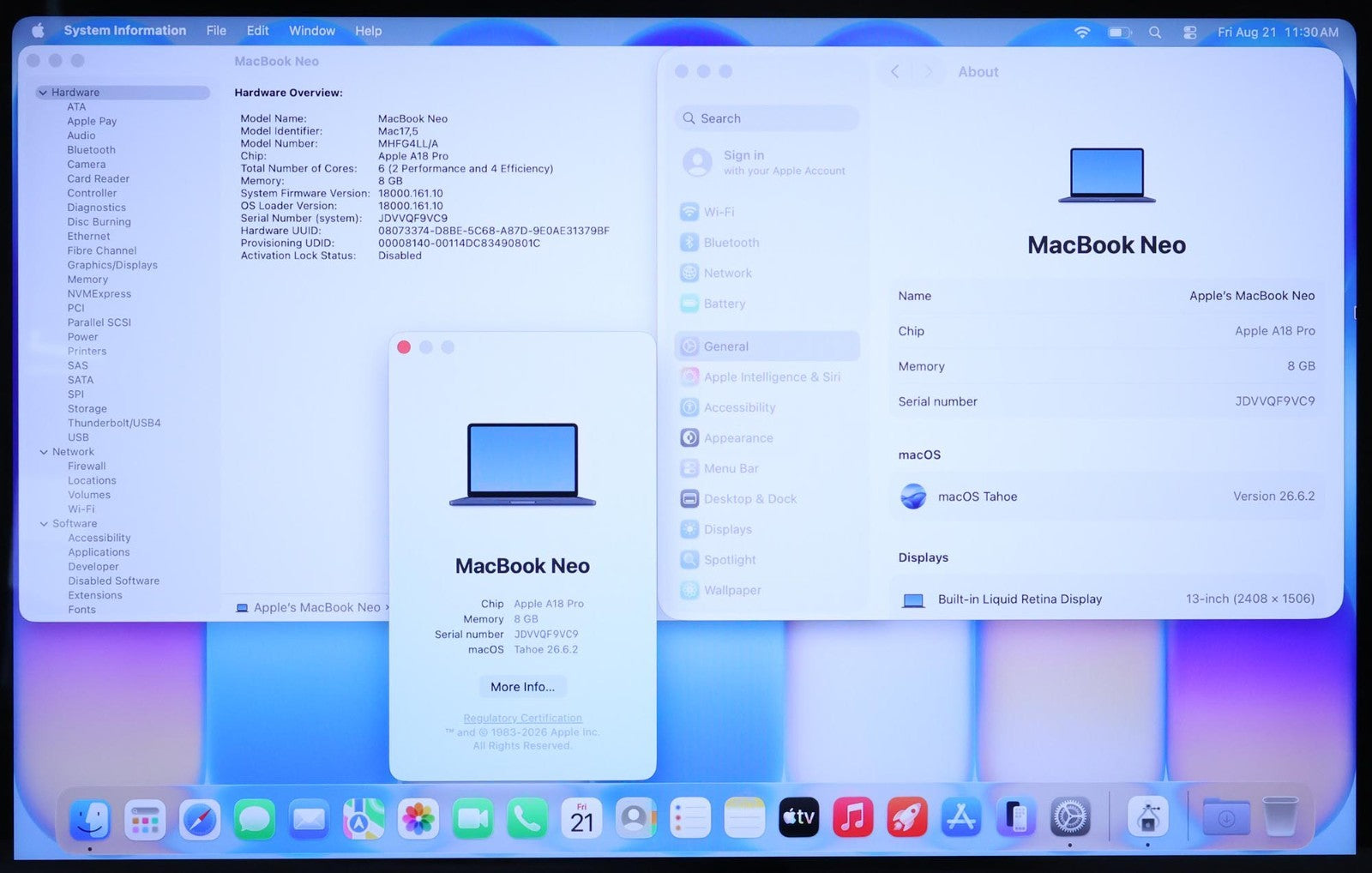Click the date and time in the menu bar
Image resolution: width=1372 pixels, height=873 pixels.
[x=1278, y=32]
